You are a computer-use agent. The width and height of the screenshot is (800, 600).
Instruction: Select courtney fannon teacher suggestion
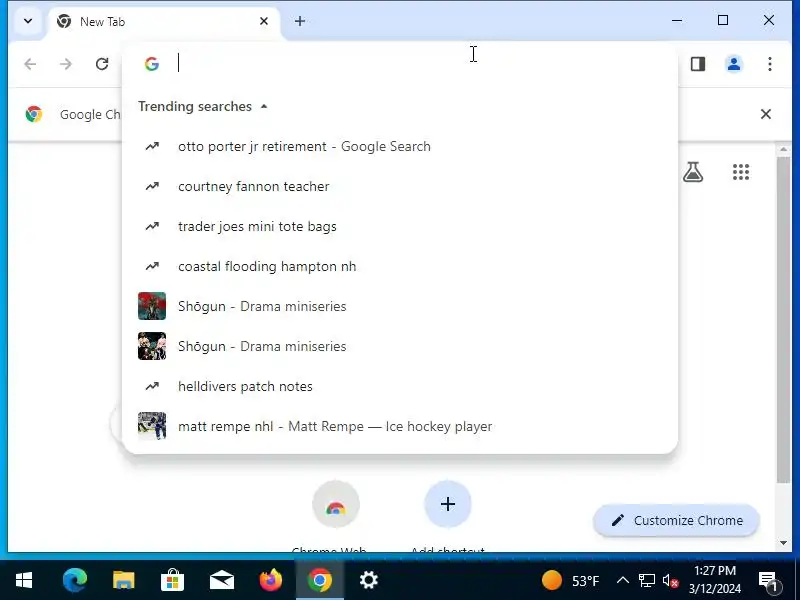tap(400, 186)
